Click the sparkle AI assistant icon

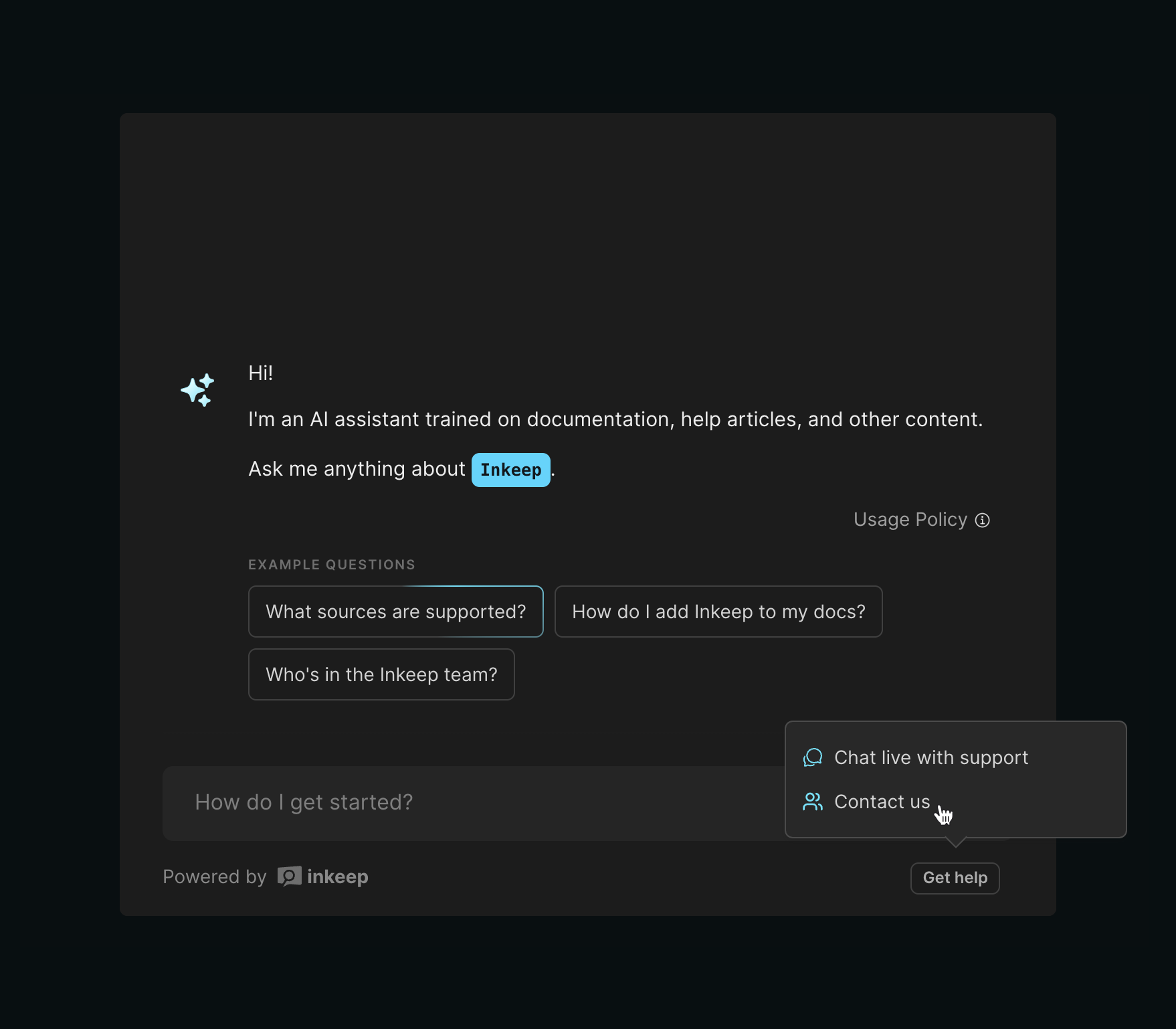pyautogui.click(x=197, y=390)
